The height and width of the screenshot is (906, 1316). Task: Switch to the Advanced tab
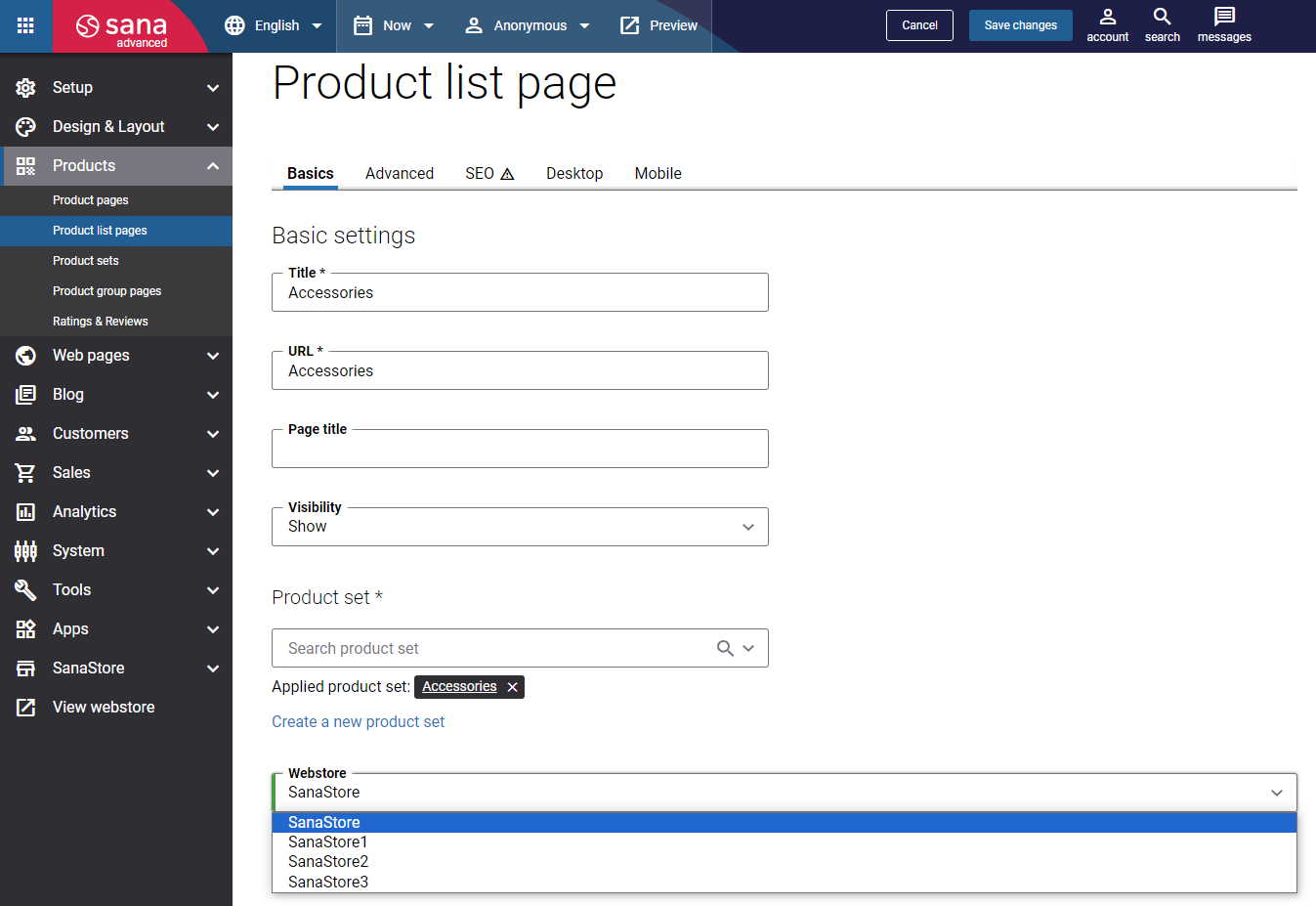coord(400,173)
